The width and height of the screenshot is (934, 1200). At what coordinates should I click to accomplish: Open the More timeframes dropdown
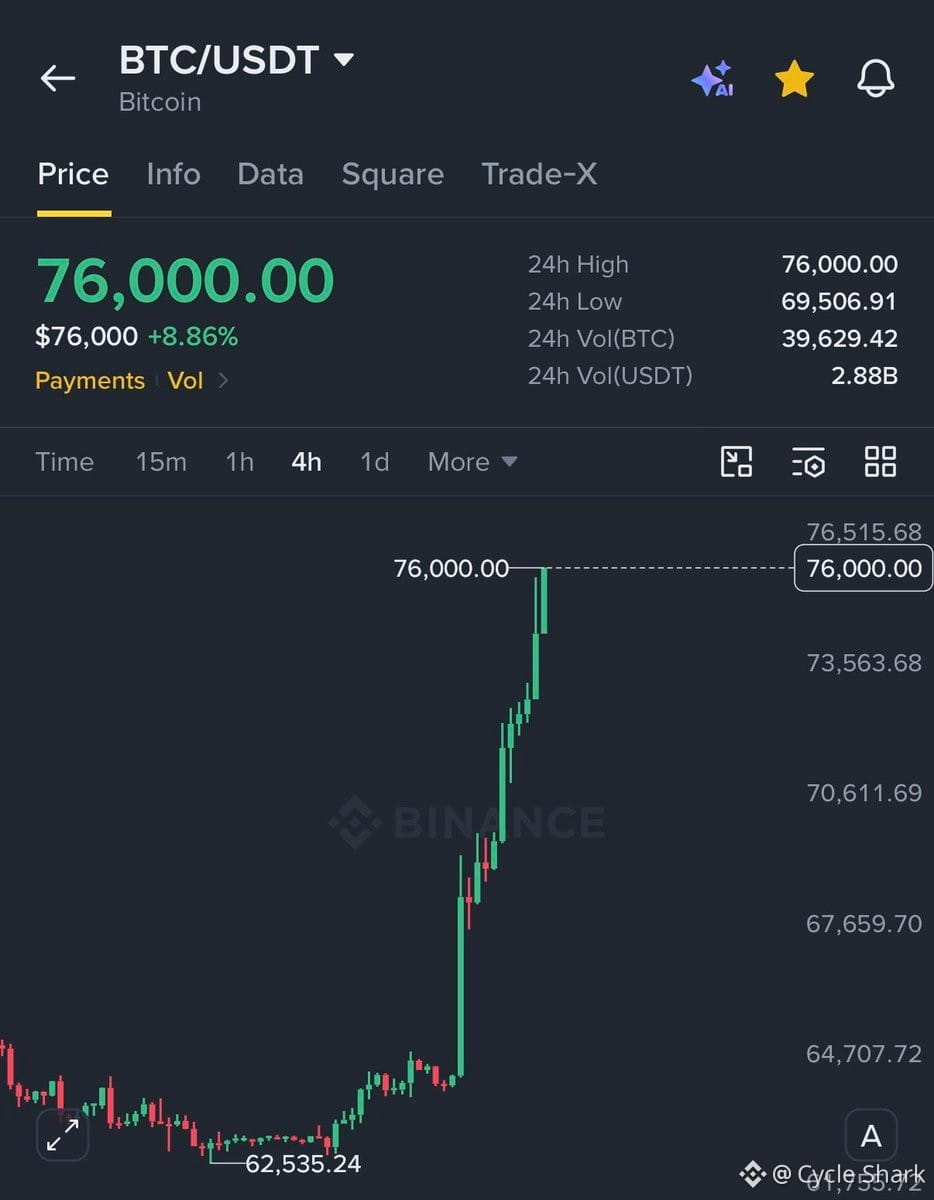(472, 462)
